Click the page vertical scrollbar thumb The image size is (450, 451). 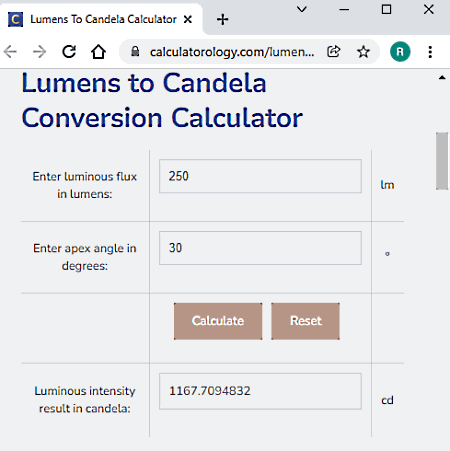pos(442,161)
